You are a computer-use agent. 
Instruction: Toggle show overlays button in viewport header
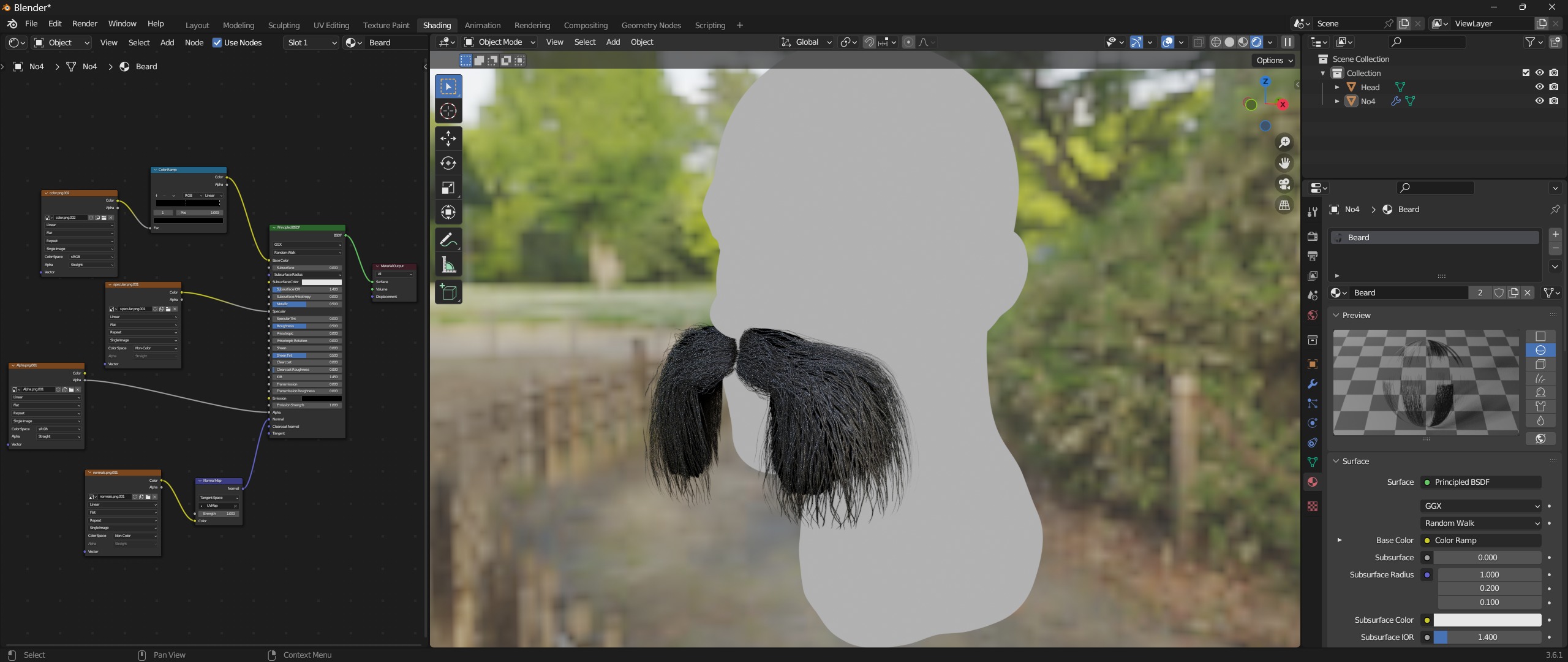pyautogui.click(x=1168, y=42)
